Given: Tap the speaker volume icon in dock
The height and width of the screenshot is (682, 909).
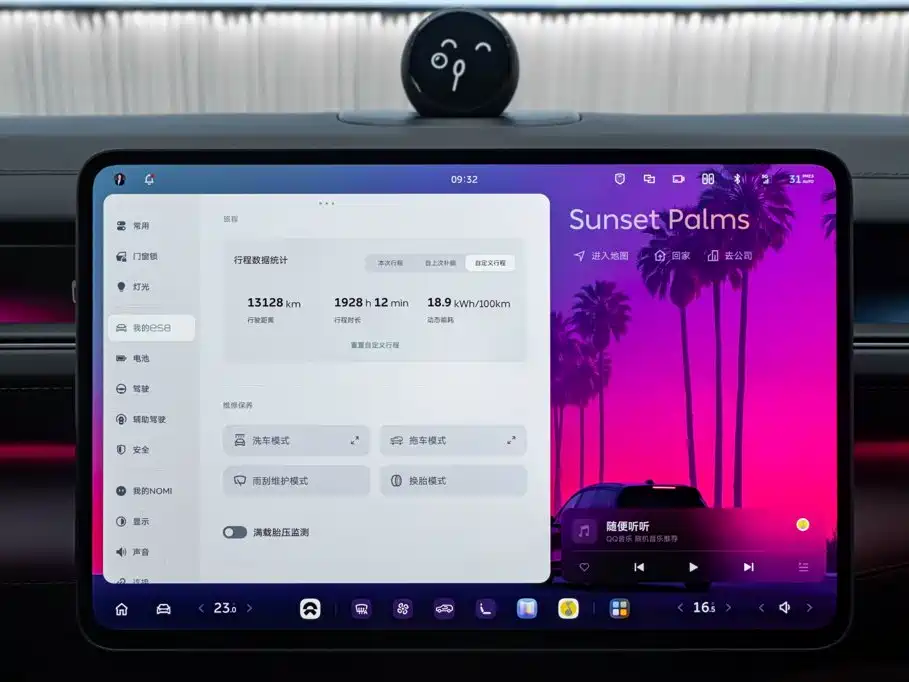Looking at the screenshot, I should click(785, 608).
